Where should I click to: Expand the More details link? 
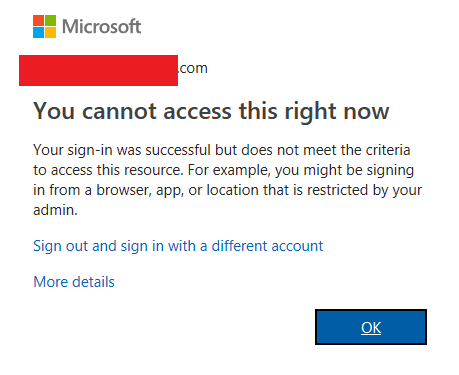coord(74,282)
